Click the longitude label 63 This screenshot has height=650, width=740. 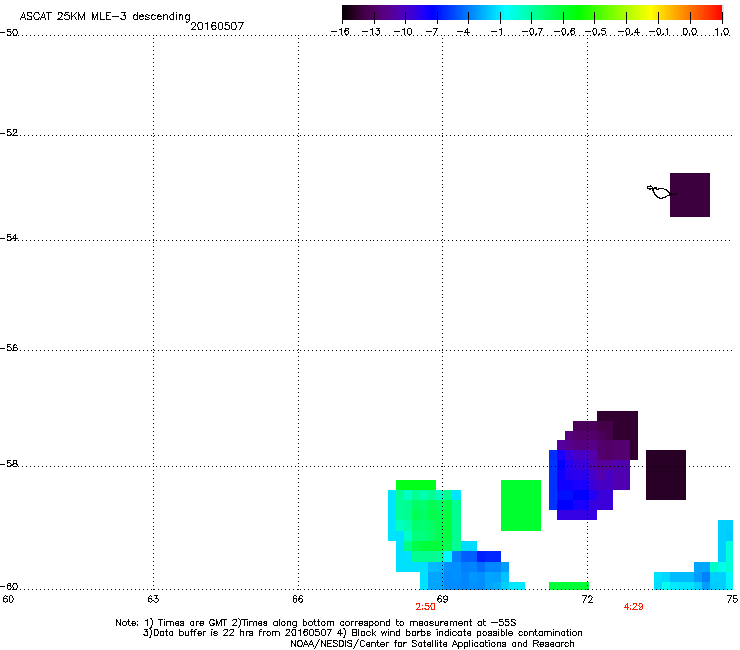coord(153,599)
